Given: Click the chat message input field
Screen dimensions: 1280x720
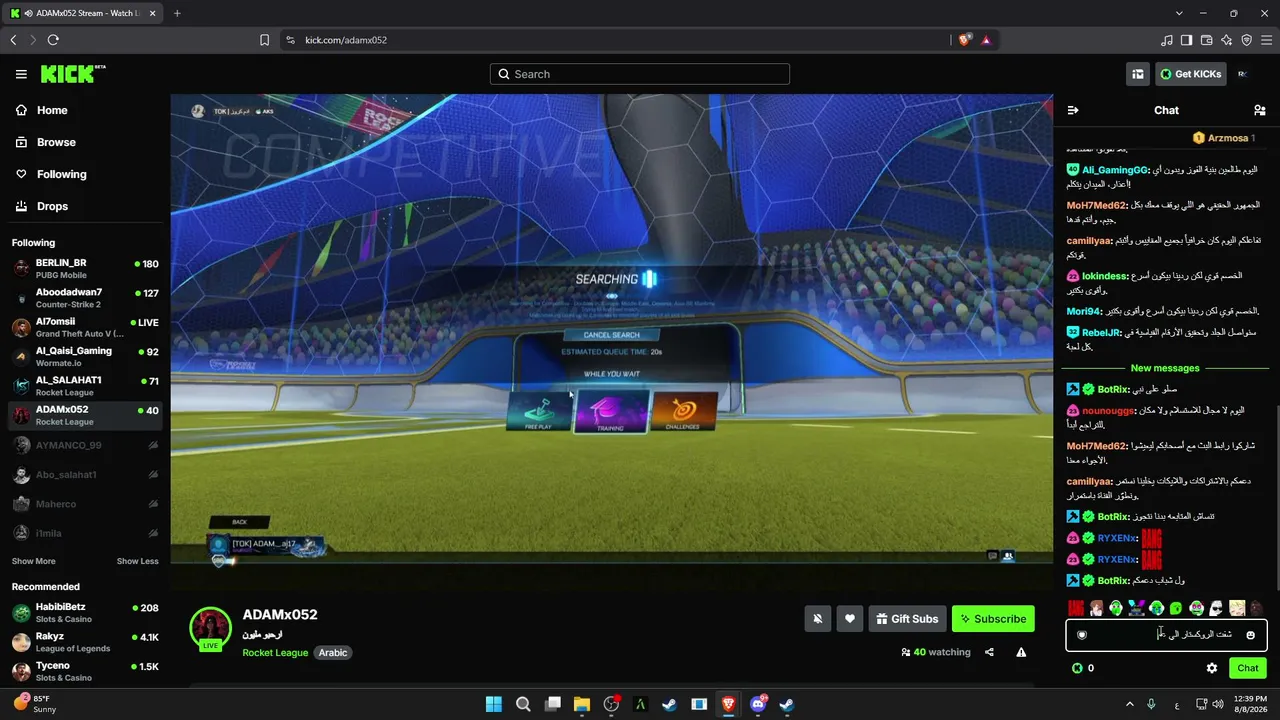Looking at the screenshot, I should pos(1166,635).
